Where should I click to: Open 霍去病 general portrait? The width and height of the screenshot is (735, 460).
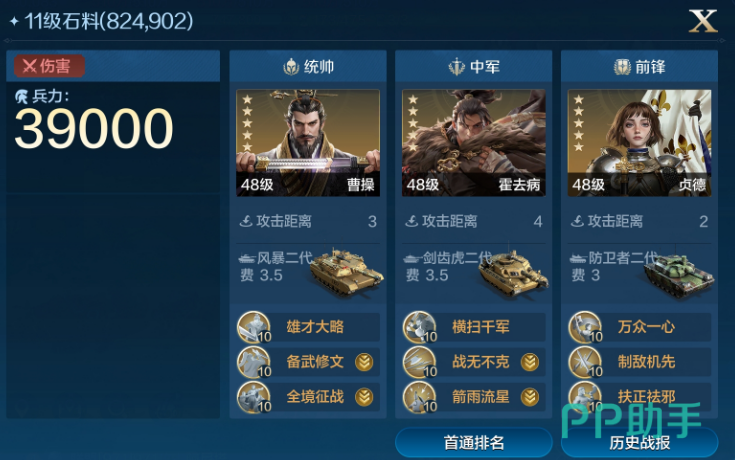[473, 143]
